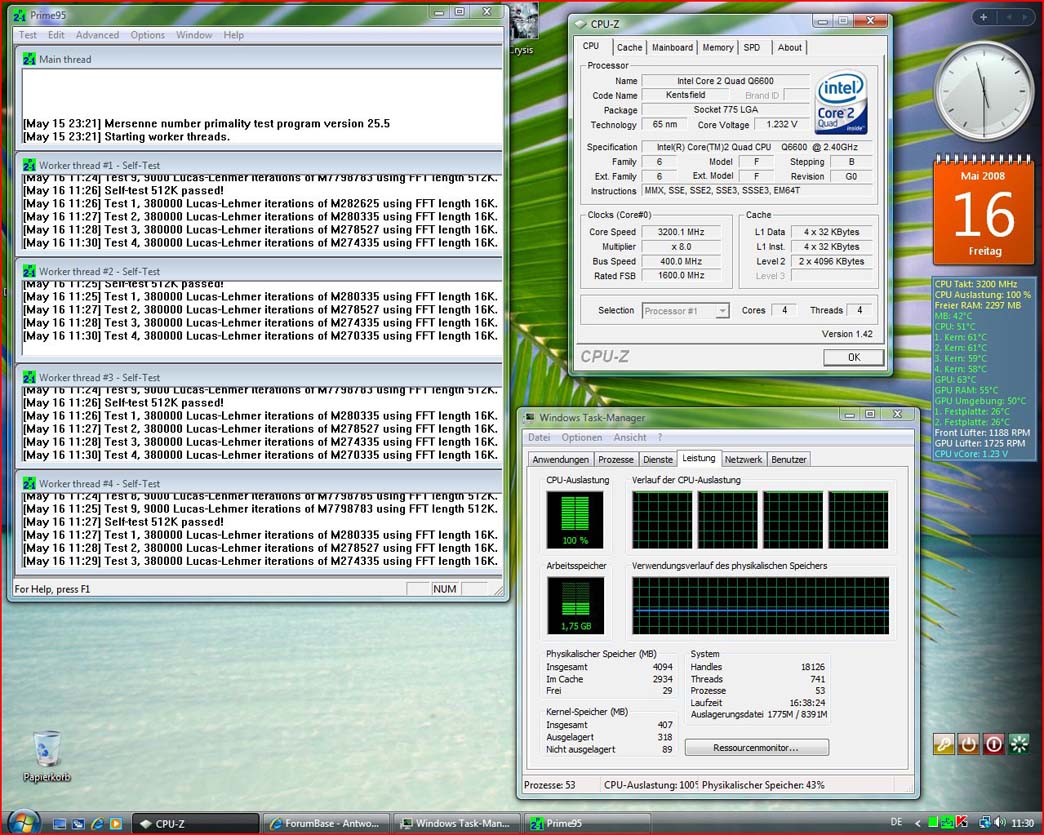Click the yellow key lock gadget icon
The width and height of the screenshot is (1044, 835).
coord(944,744)
